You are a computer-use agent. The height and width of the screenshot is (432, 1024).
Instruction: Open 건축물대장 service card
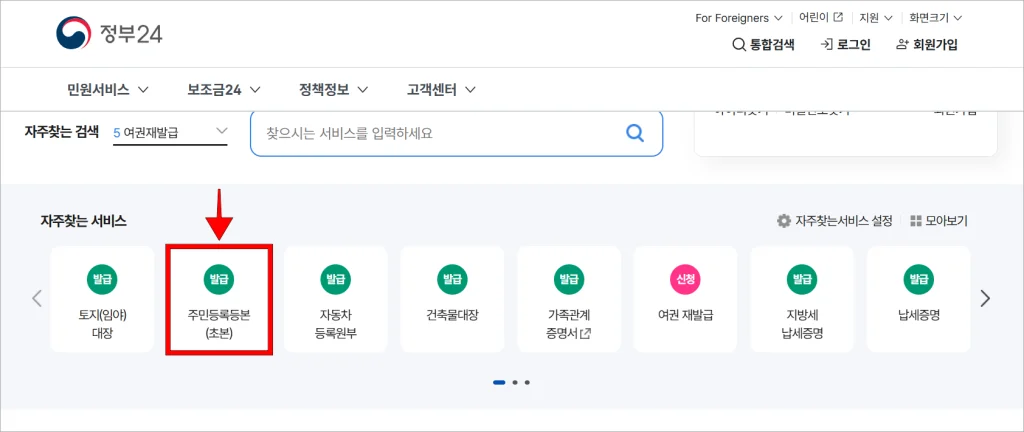point(452,300)
